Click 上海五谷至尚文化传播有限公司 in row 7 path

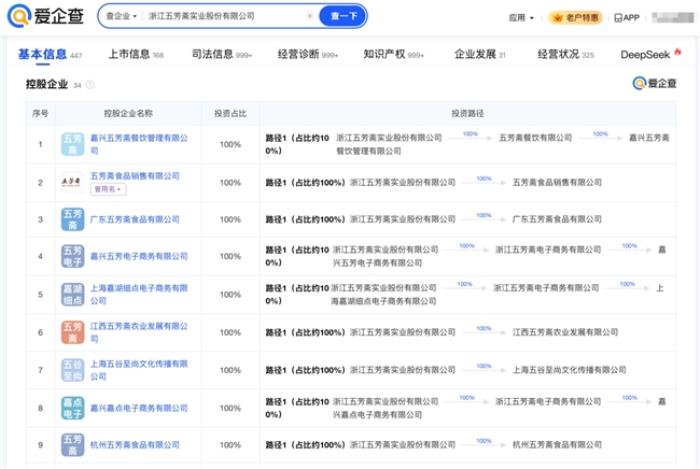click(x=569, y=370)
